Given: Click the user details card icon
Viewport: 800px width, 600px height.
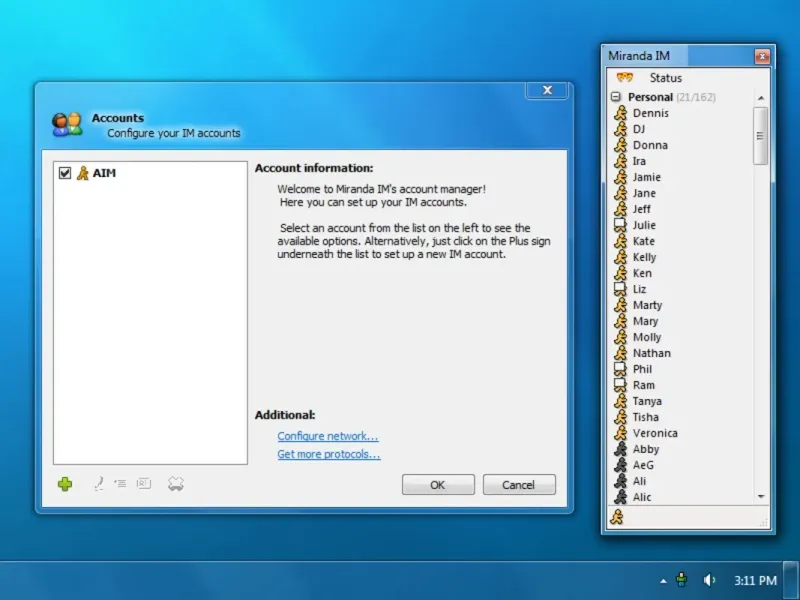Looking at the screenshot, I should point(144,483).
